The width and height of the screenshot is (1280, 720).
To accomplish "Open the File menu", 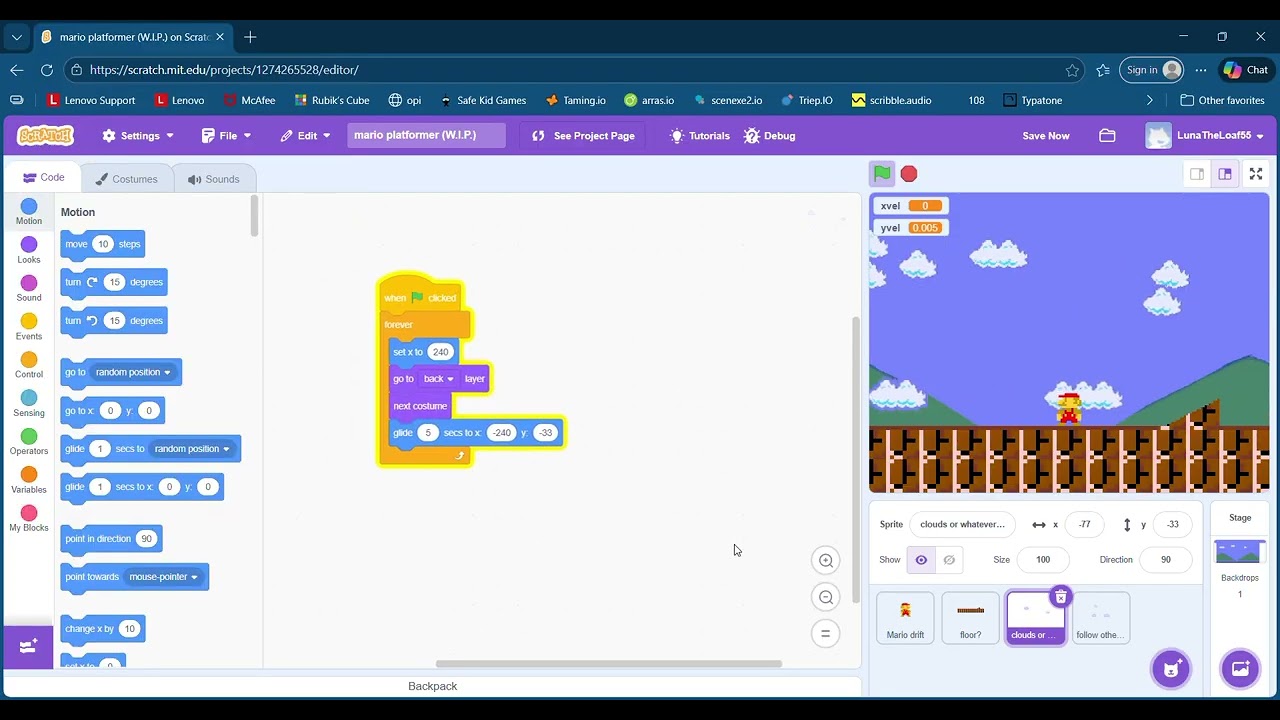I will (226, 136).
